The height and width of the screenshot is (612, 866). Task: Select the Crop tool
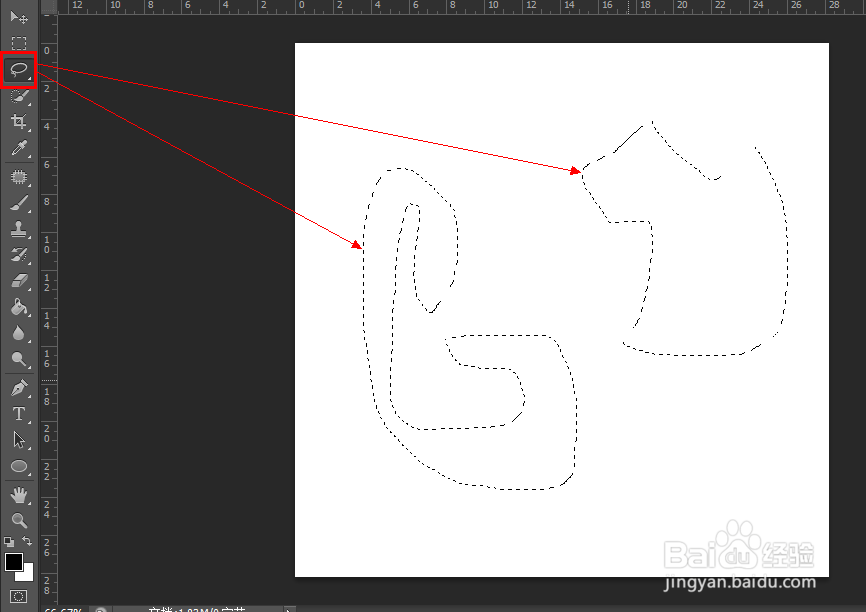(19, 122)
